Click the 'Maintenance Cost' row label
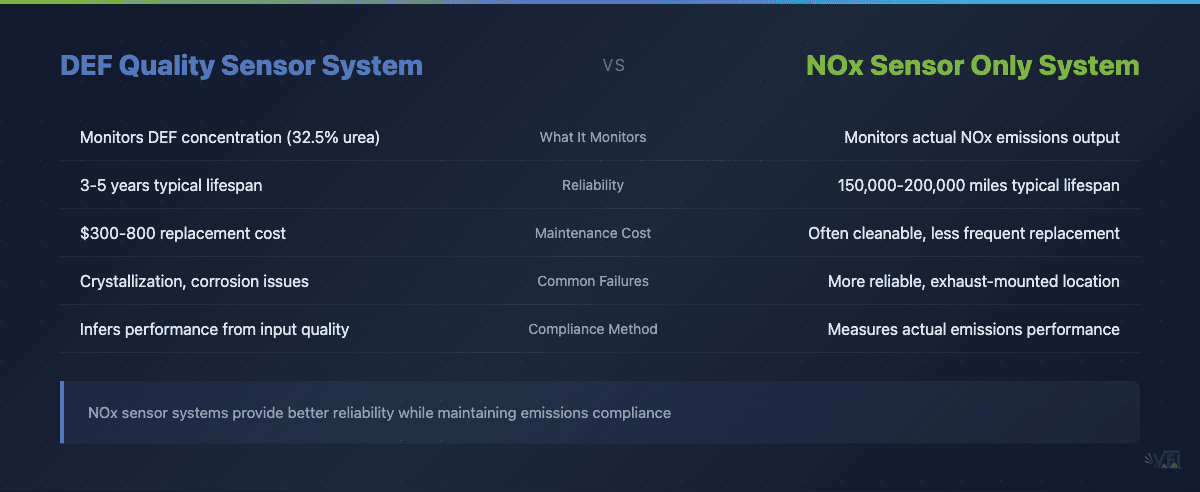1200x492 pixels. (593, 233)
